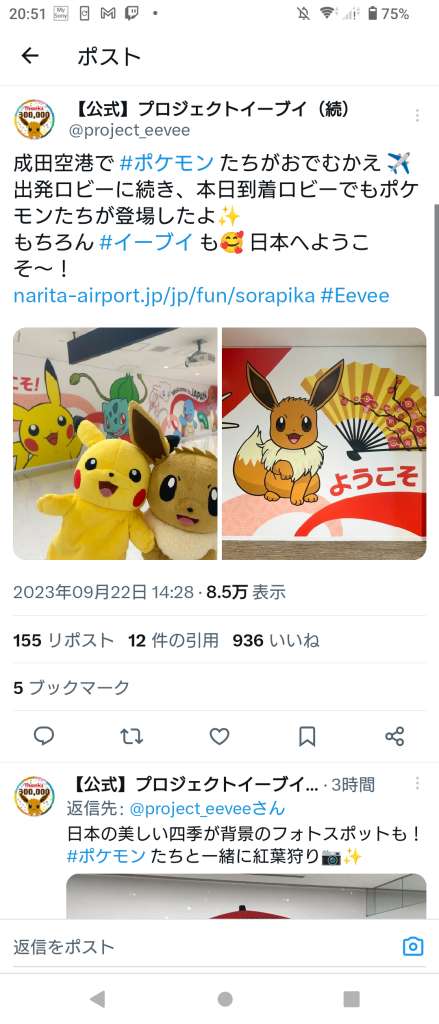Open the Eevee fan illustration photo

[324, 443]
